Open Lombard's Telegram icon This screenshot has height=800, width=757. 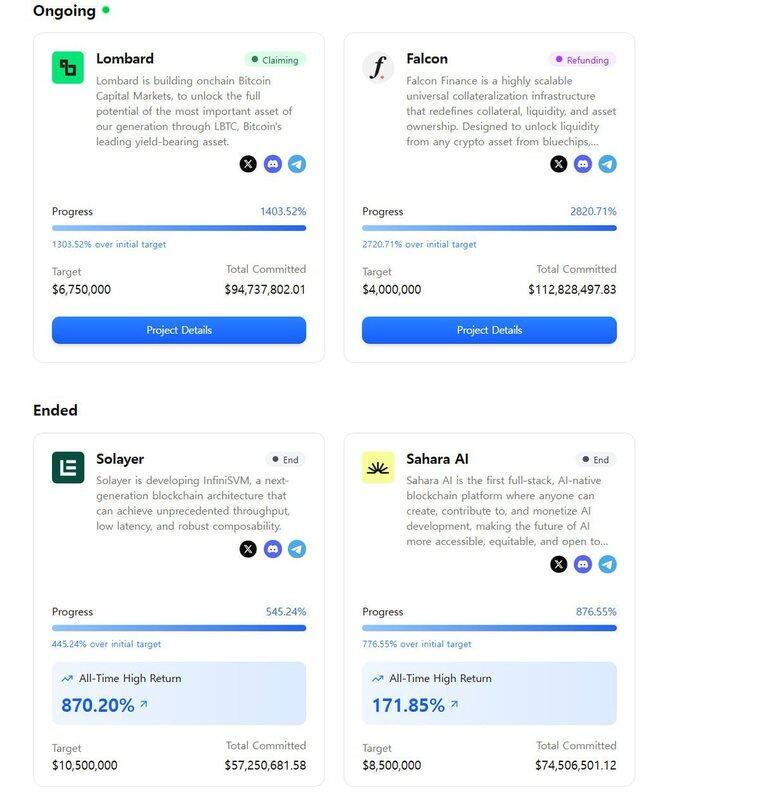pyautogui.click(x=297, y=164)
